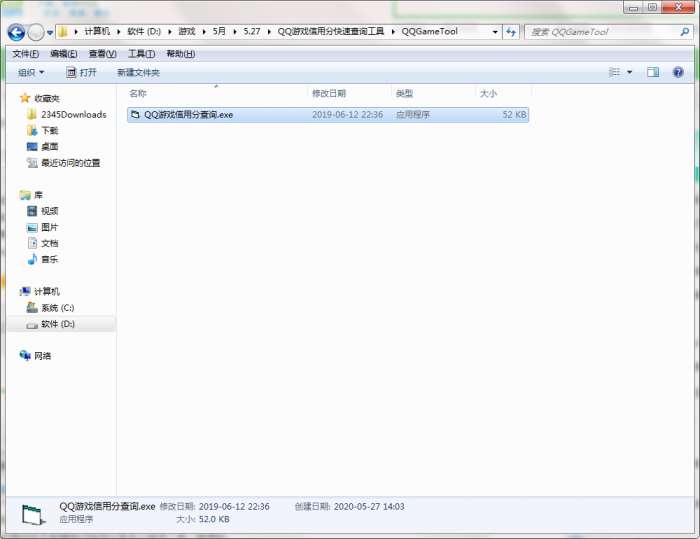Expand arrow after QQ游戏信用分快速查询工具 breadcrumb
Image resolution: width=700 pixels, height=539 pixels.
tap(393, 32)
